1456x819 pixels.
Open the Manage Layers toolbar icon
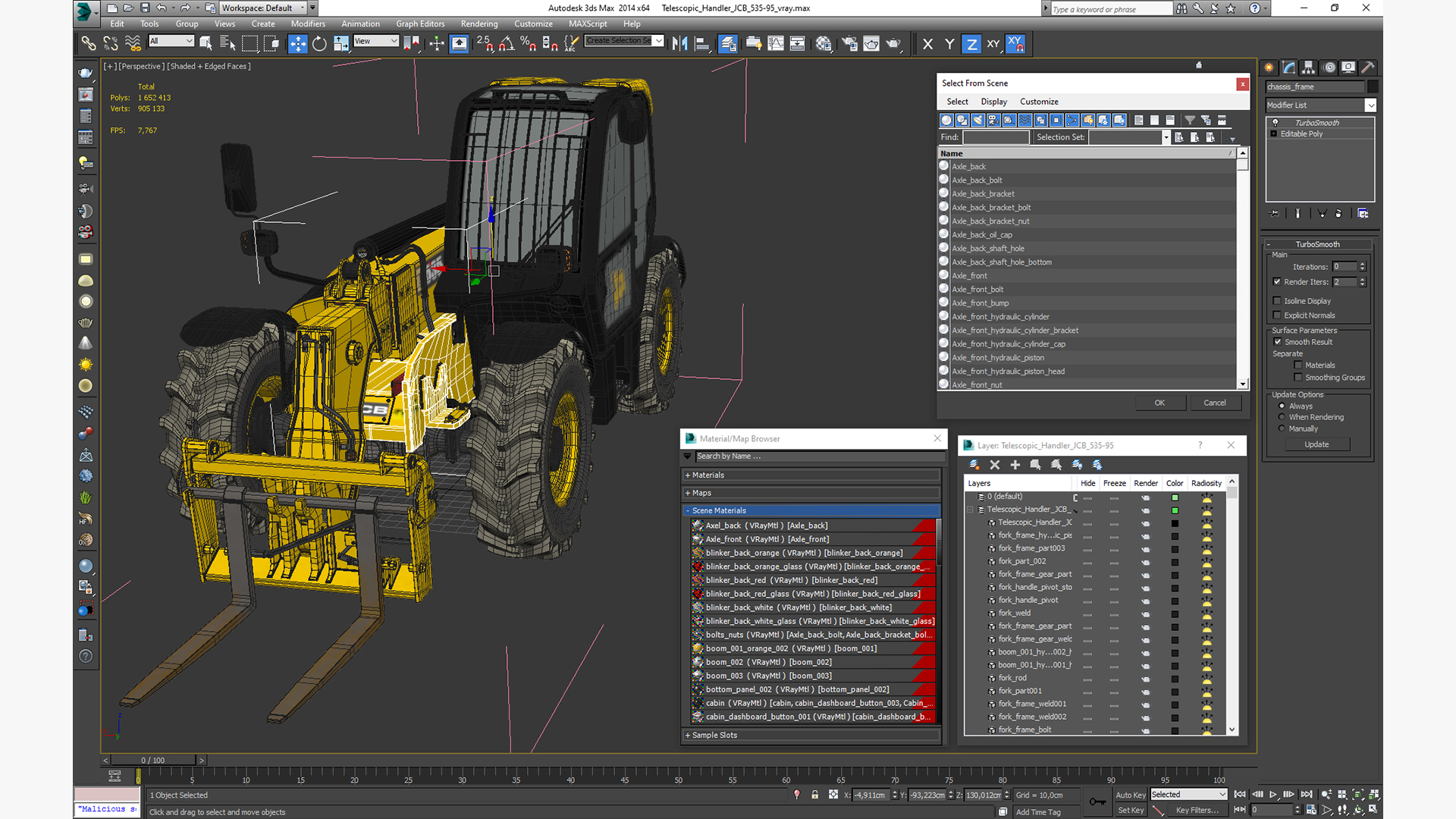728,44
